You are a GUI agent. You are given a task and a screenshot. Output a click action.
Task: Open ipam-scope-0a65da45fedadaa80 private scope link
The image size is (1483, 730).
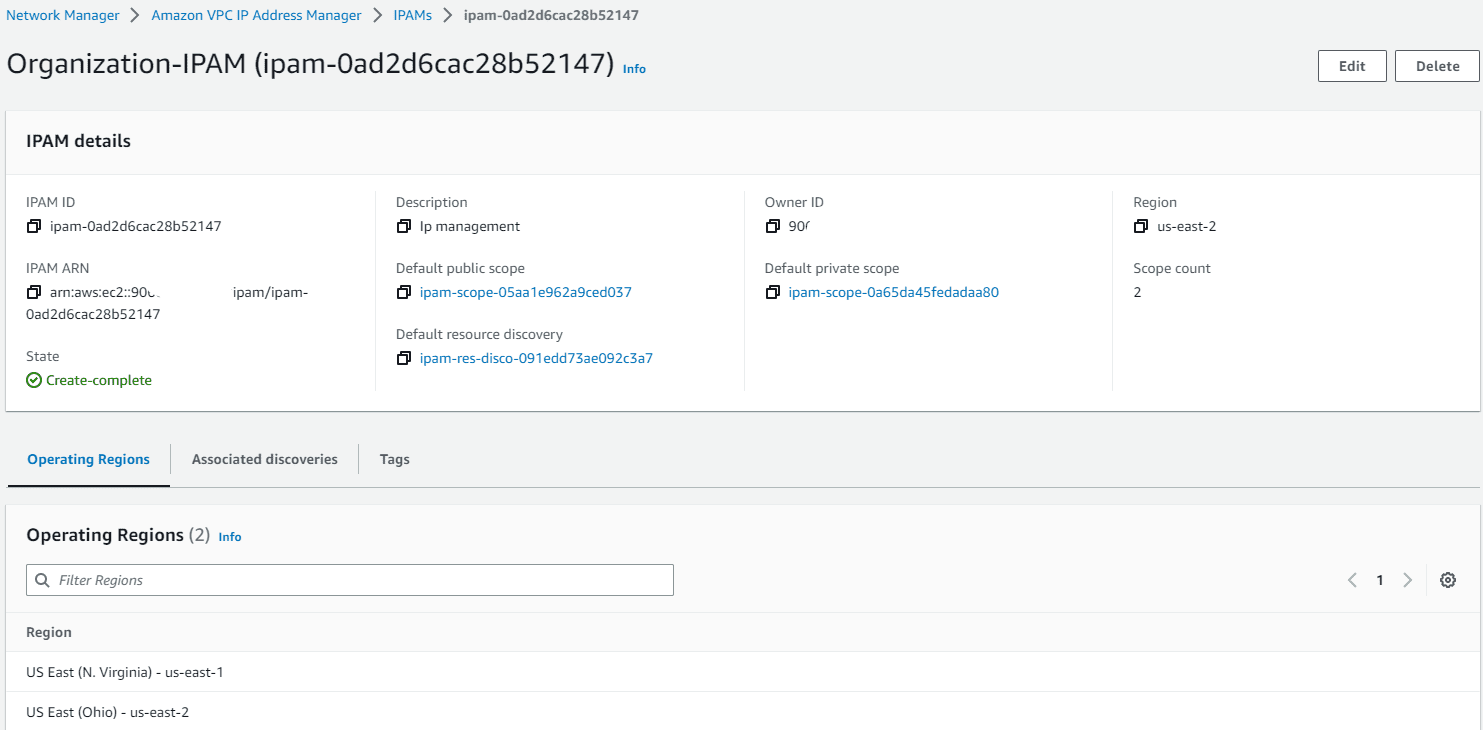coord(894,293)
